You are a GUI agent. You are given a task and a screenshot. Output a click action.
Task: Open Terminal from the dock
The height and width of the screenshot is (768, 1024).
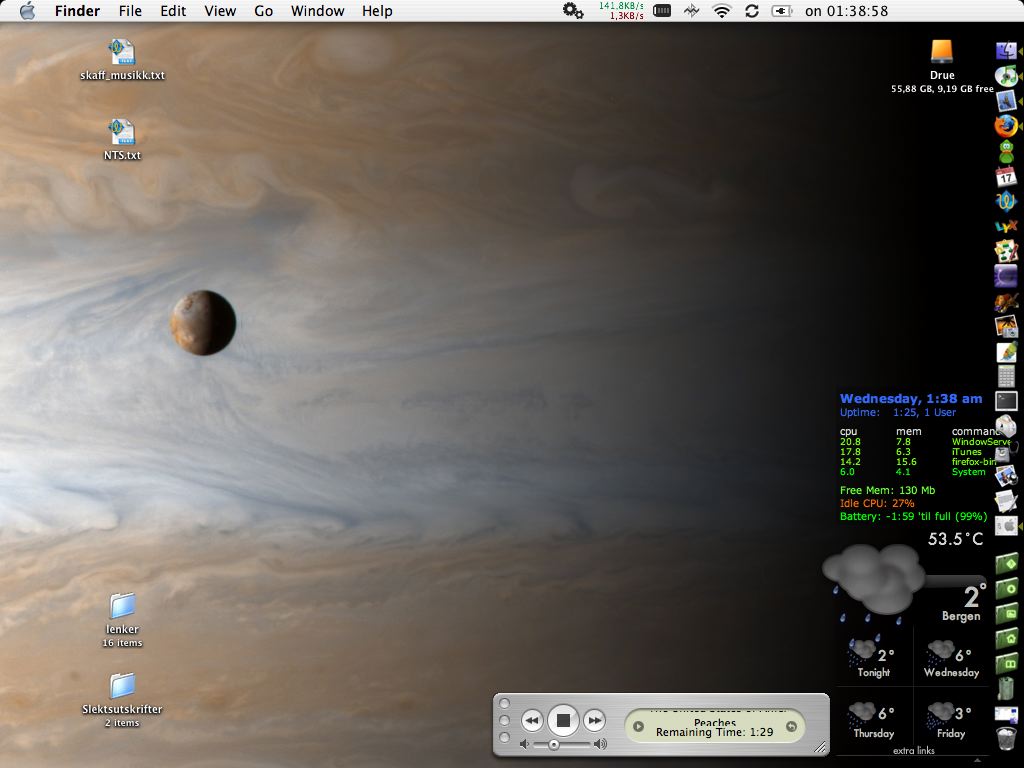coord(1006,401)
